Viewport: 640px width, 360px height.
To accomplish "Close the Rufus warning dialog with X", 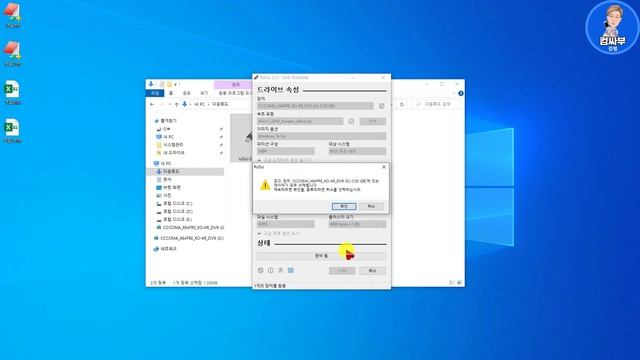I will point(383,167).
